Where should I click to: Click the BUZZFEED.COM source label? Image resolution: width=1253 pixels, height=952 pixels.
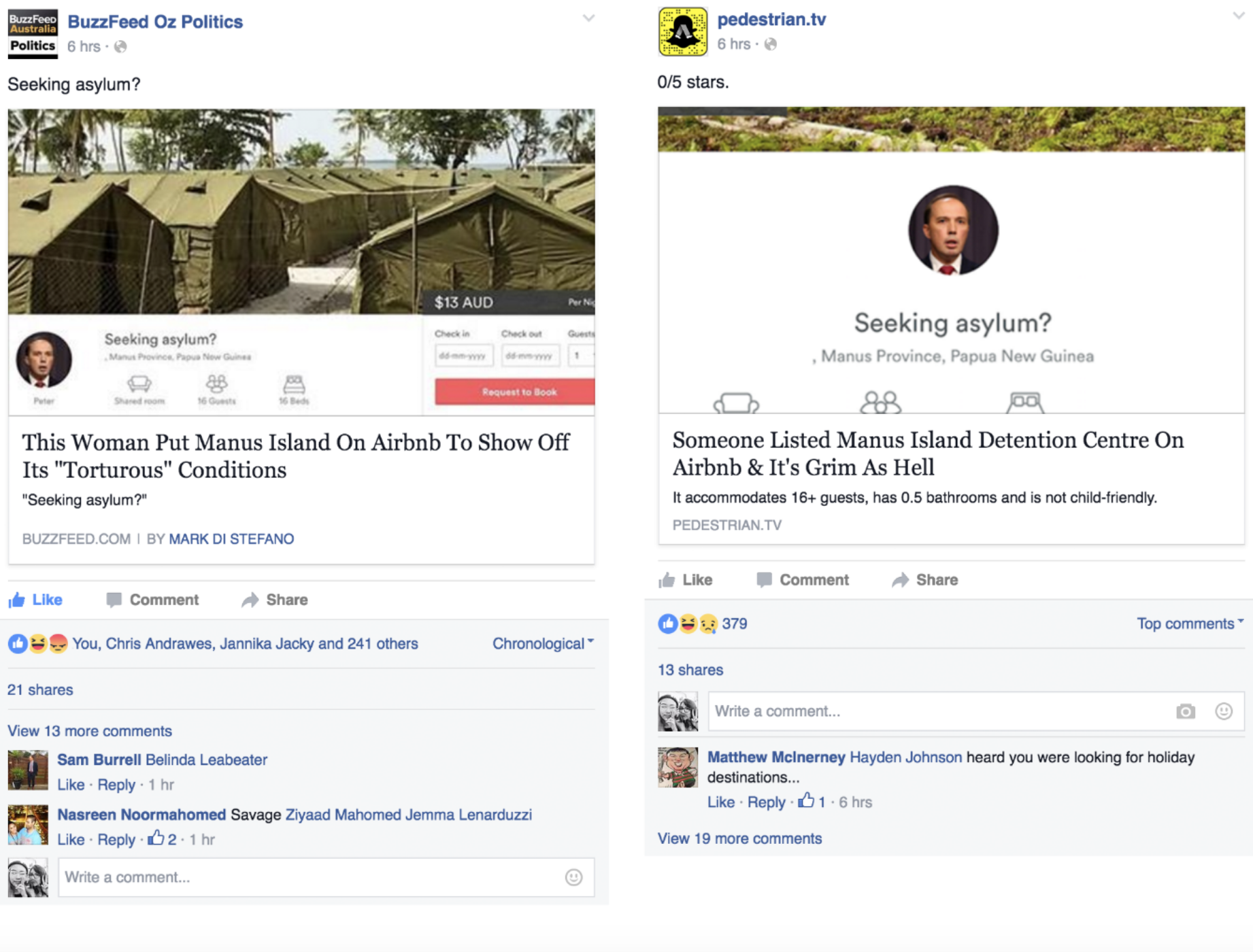76,539
